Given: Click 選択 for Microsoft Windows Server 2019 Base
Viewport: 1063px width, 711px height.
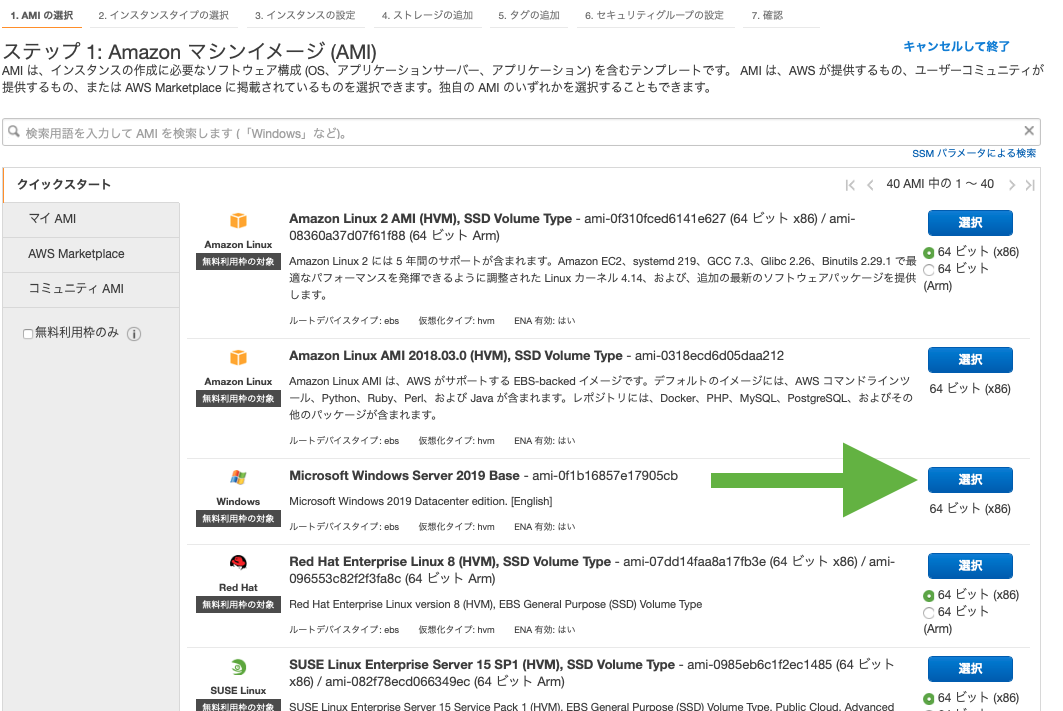Looking at the screenshot, I should click(x=969, y=480).
